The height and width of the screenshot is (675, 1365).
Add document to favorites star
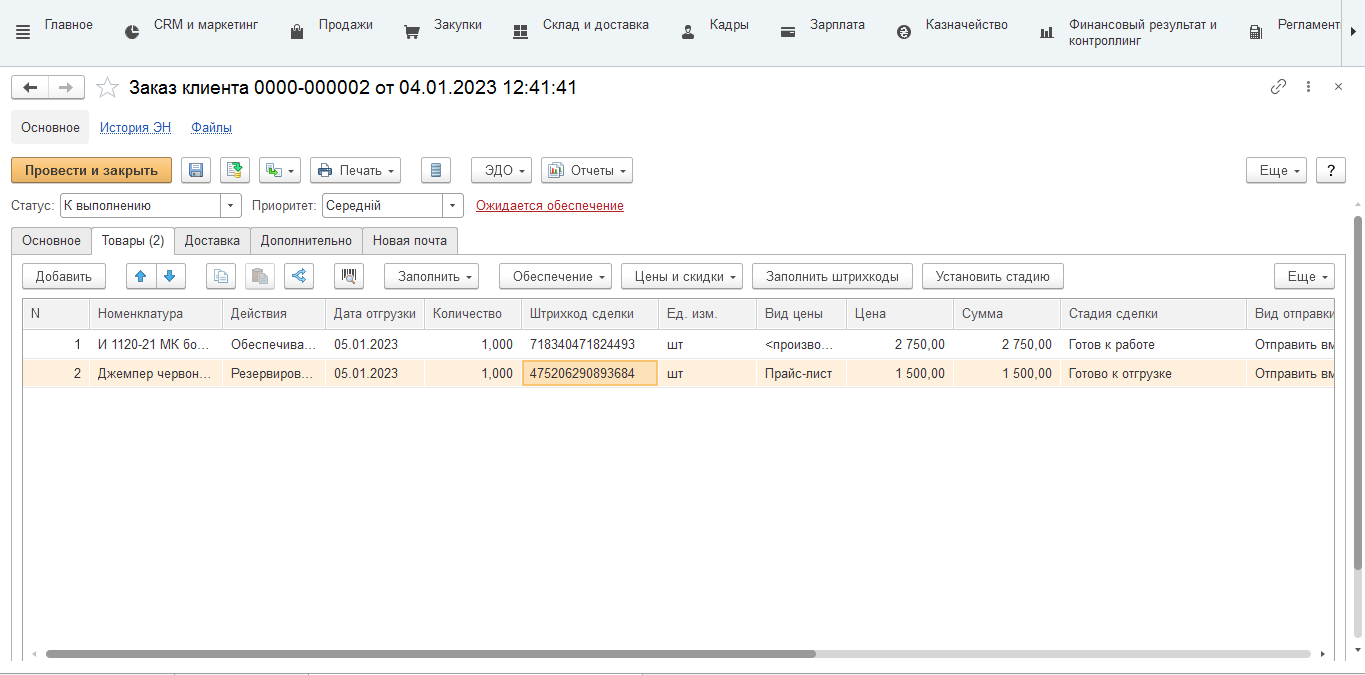[x=107, y=88]
